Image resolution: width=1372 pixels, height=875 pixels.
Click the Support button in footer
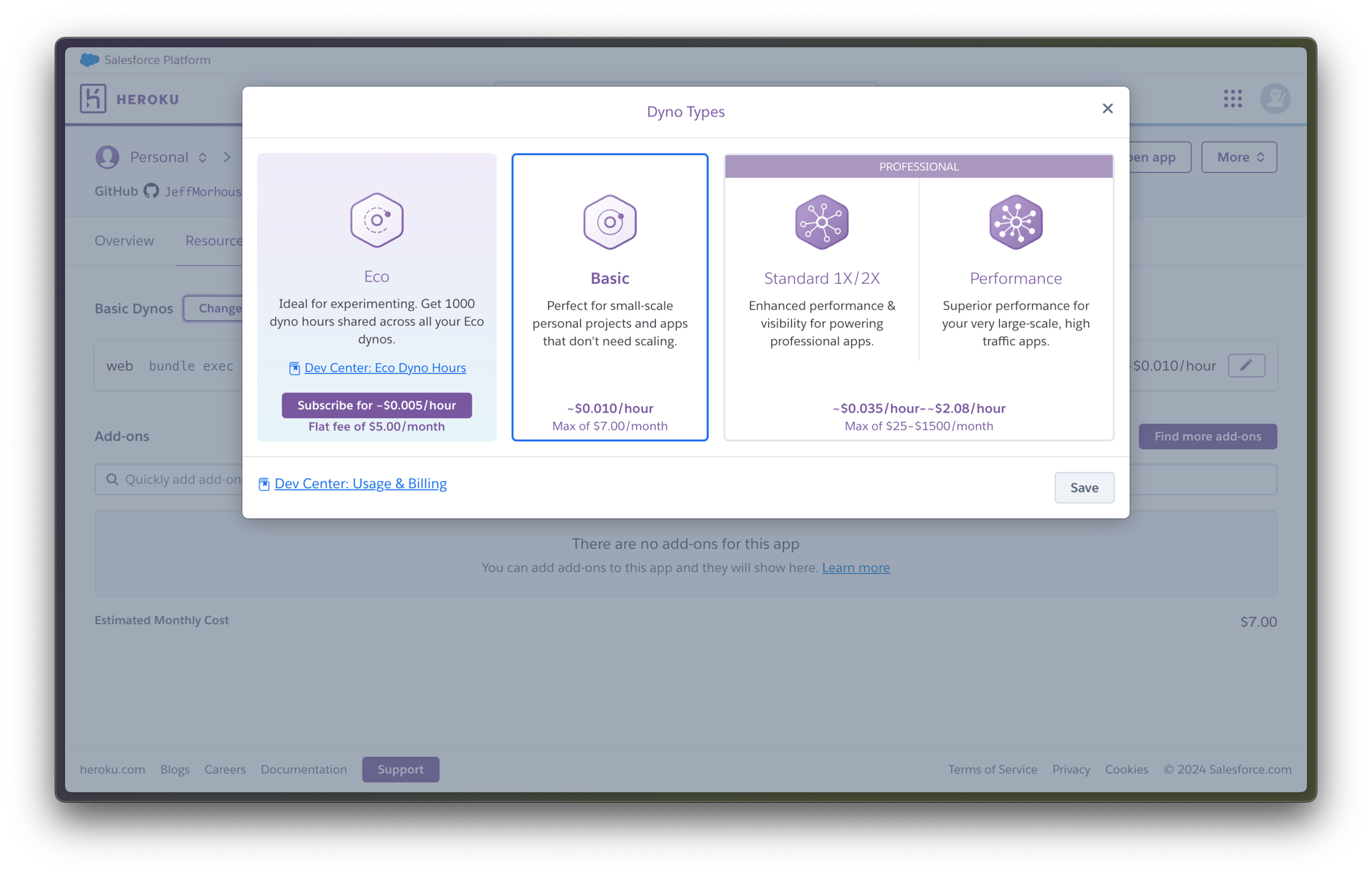(400, 769)
